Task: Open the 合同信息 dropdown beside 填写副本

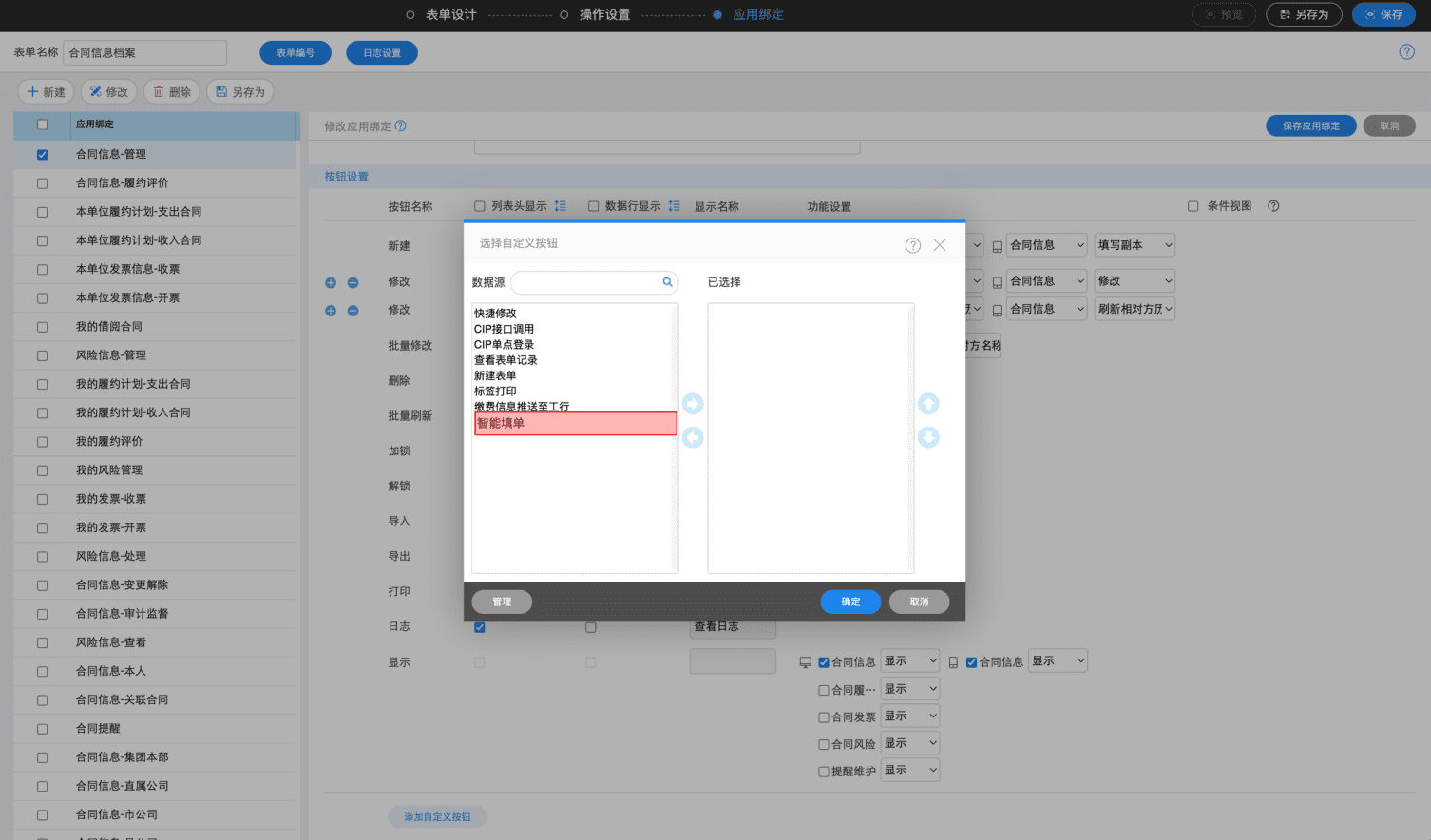Action: tap(1046, 245)
